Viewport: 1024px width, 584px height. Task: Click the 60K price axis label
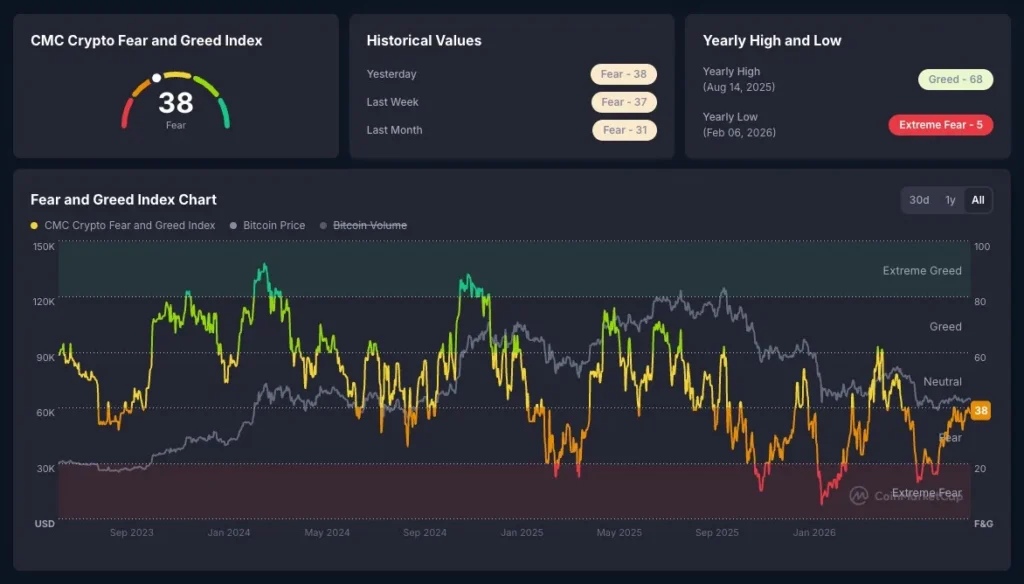pos(46,413)
